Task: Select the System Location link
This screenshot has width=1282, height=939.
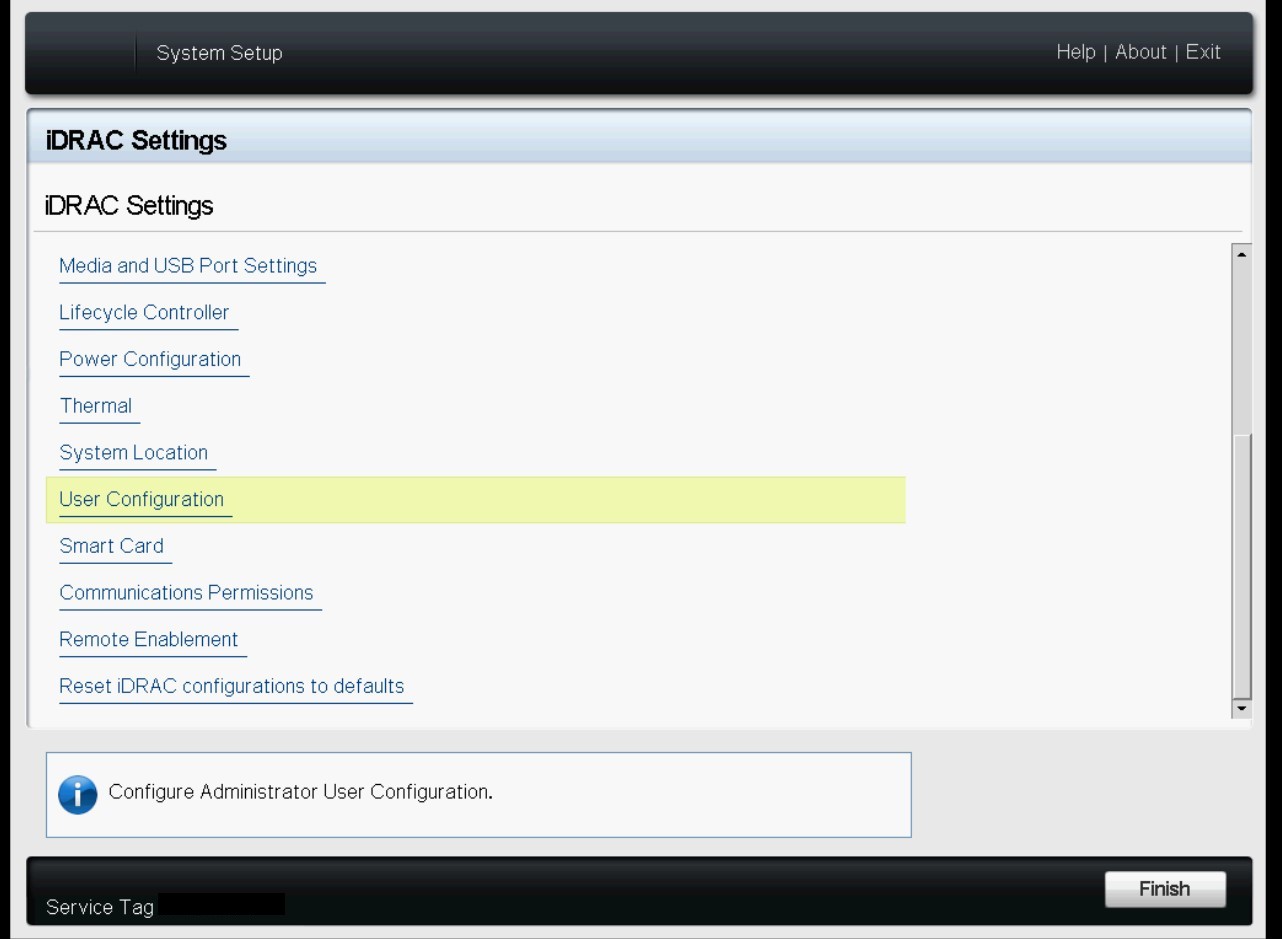Action: point(134,453)
